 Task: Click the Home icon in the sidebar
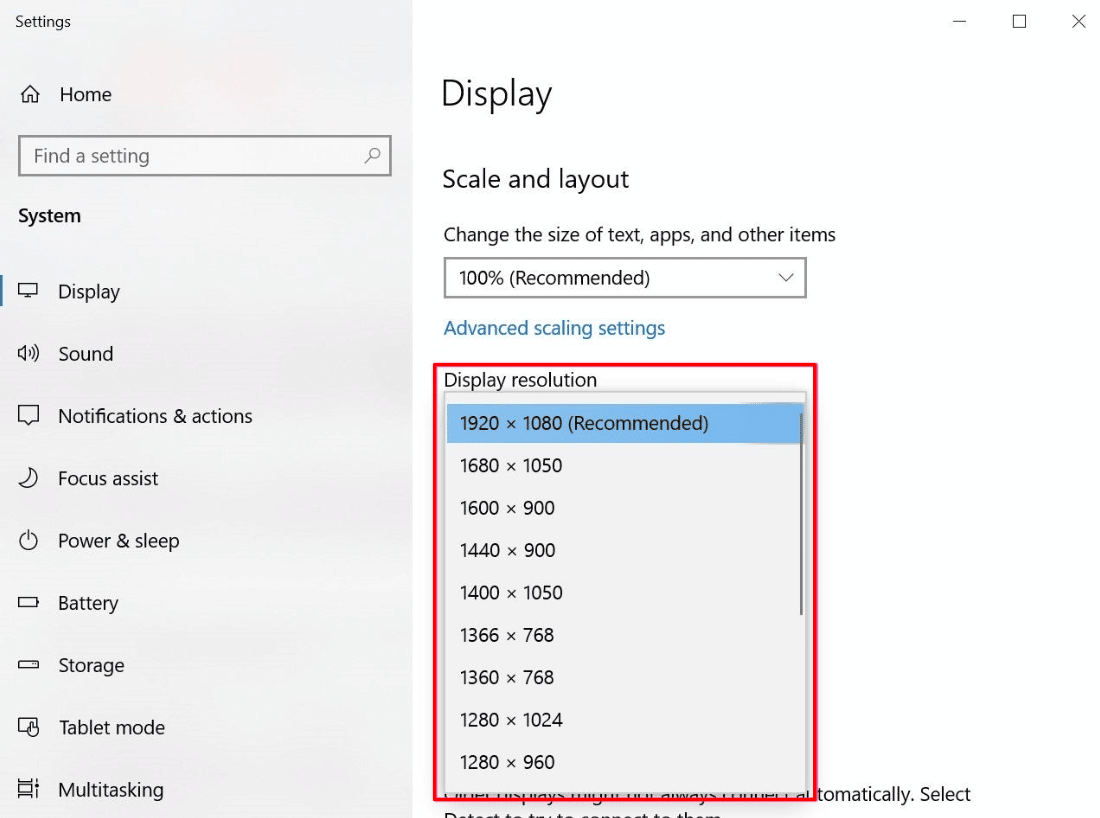pyautogui.click(x=31, y=94)
